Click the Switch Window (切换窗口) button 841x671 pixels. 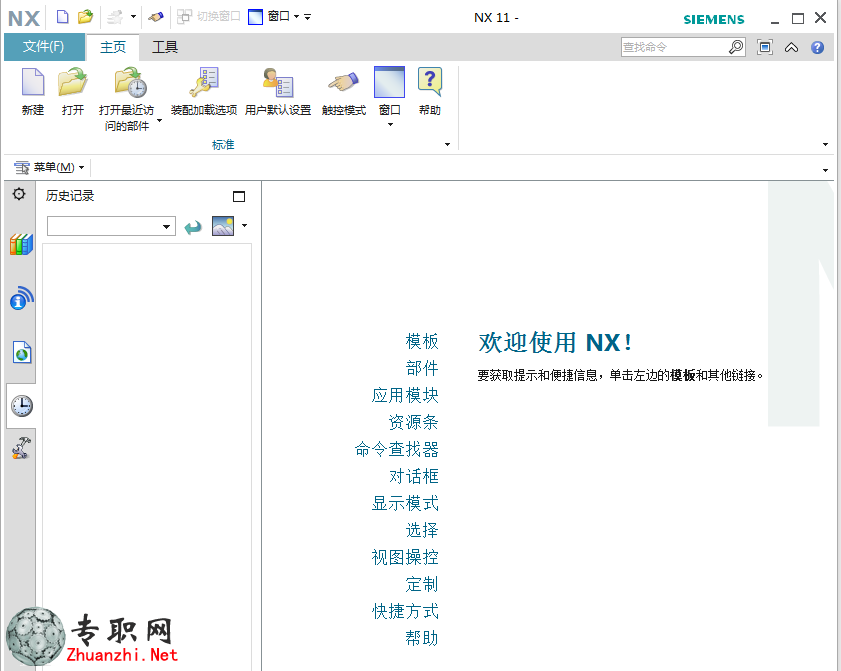click(x=208, y=17)
